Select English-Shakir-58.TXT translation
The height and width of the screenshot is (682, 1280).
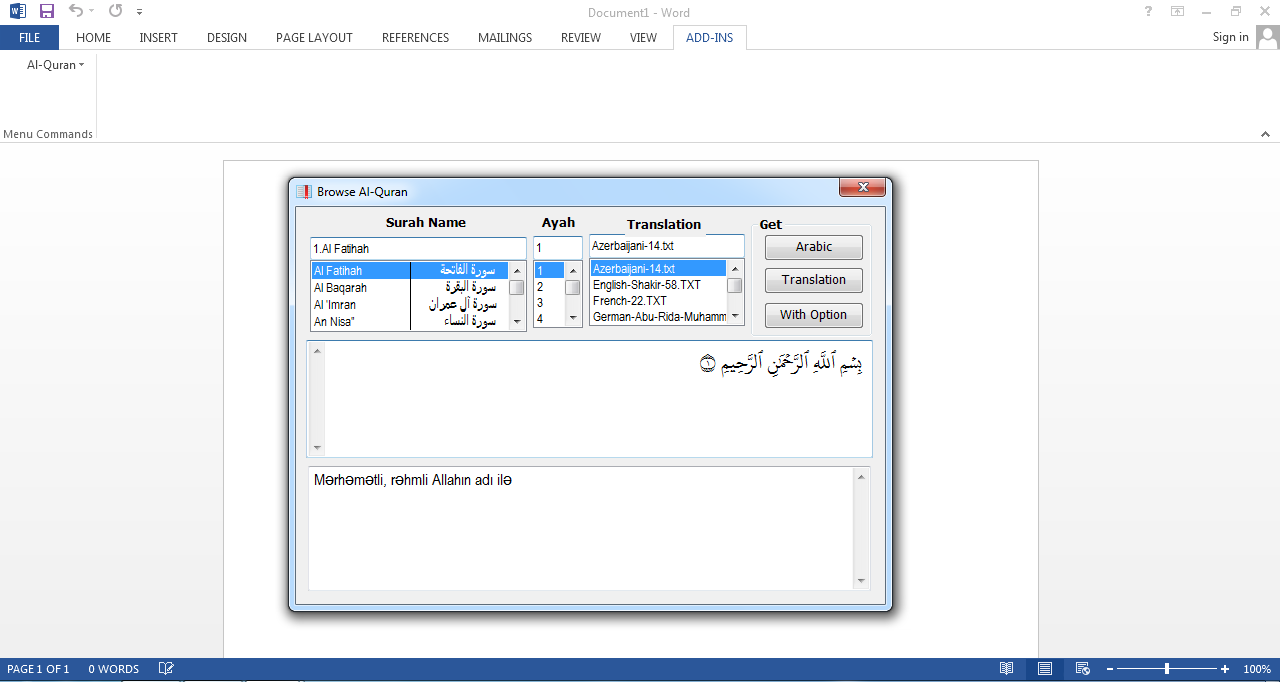click(x=658, y=284)
